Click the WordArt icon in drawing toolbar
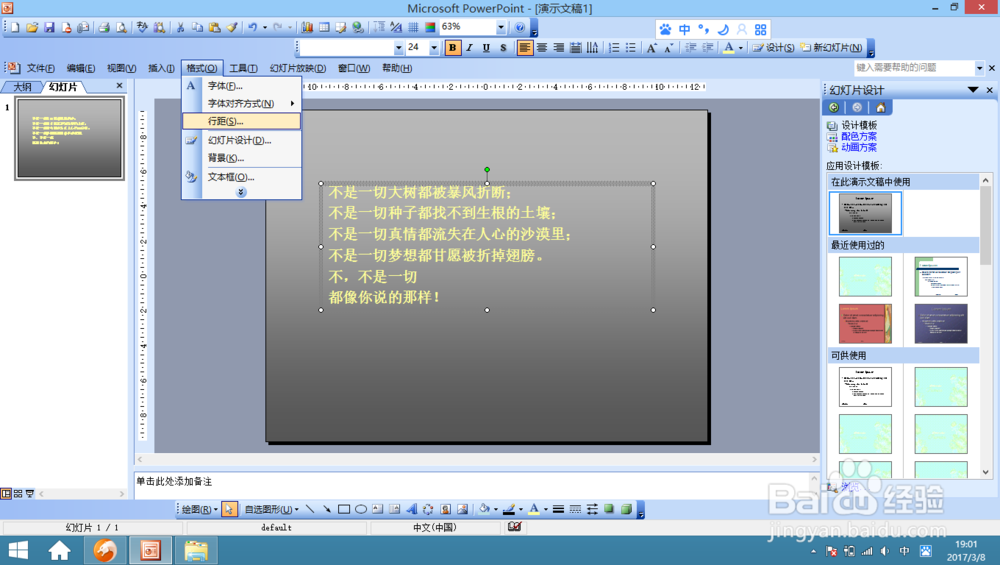The image size is (1000, 565). [411, 509]
